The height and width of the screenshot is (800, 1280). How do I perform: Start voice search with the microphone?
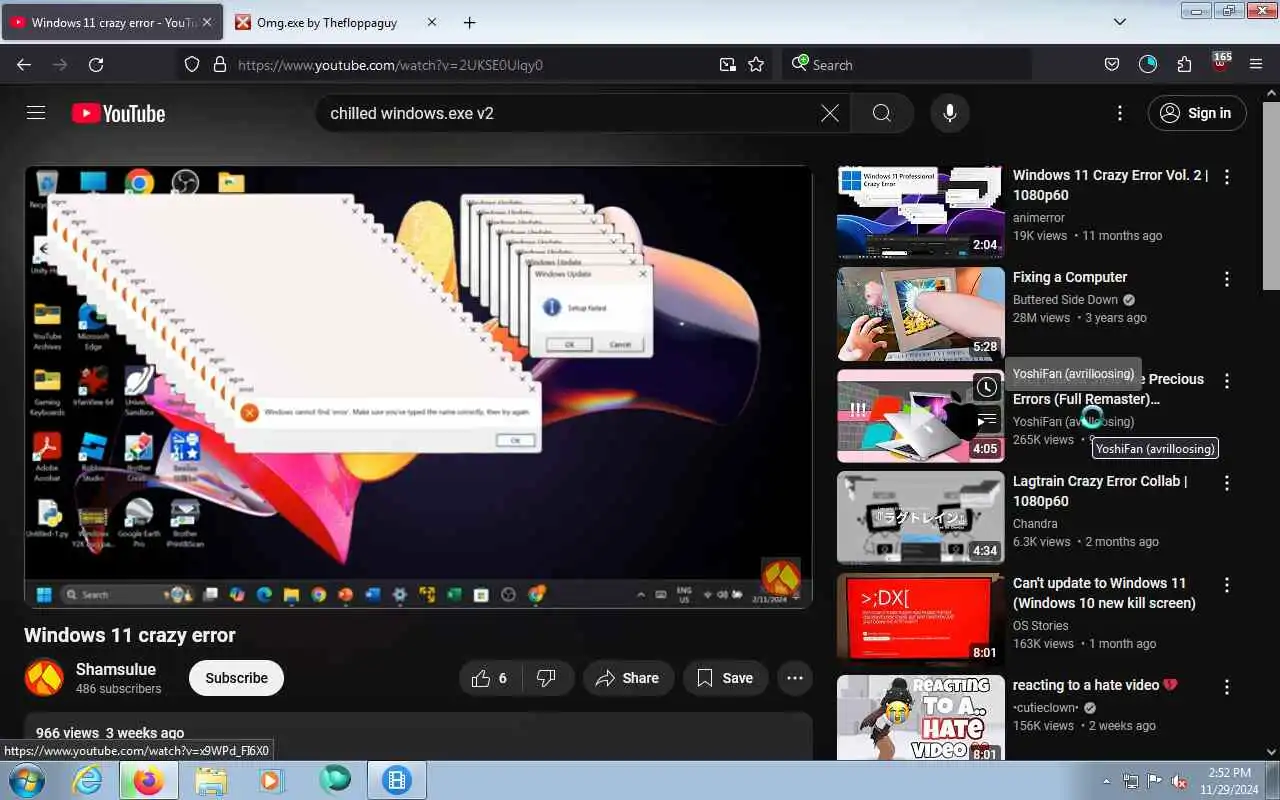tap(950, 113)
